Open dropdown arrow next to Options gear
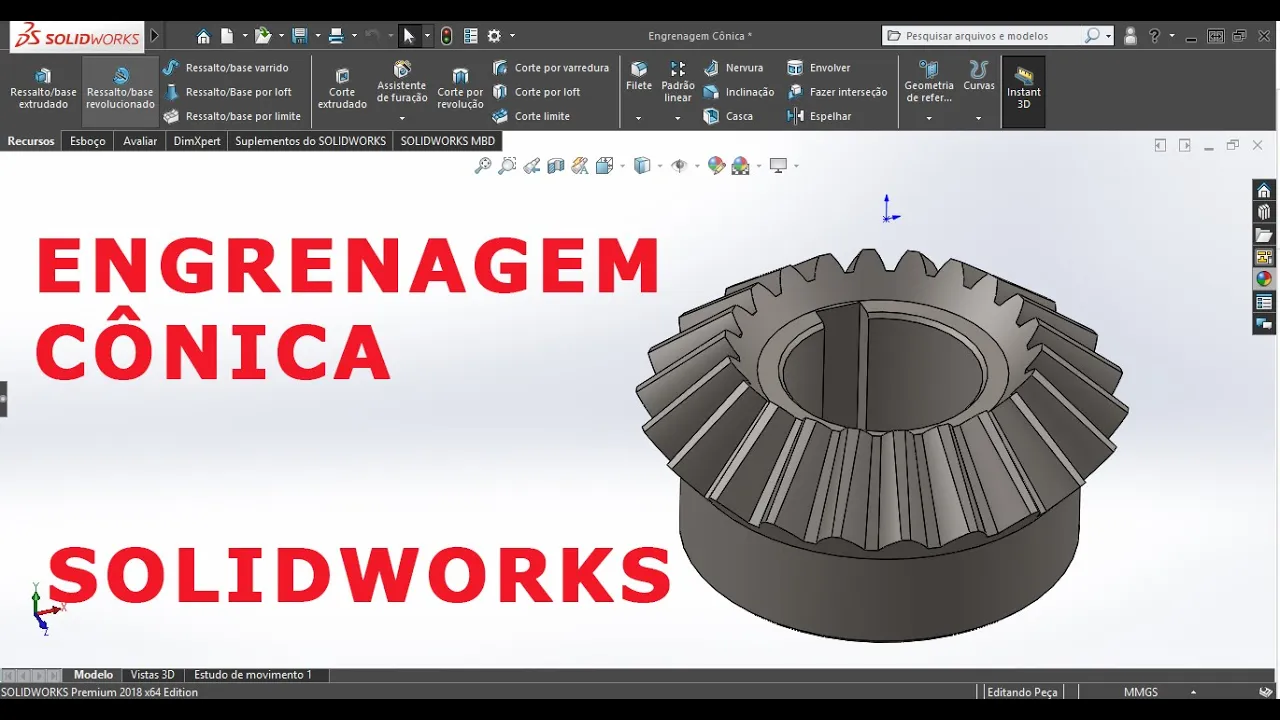This screenshot has width=1280, height=720. tap(512, 36)
